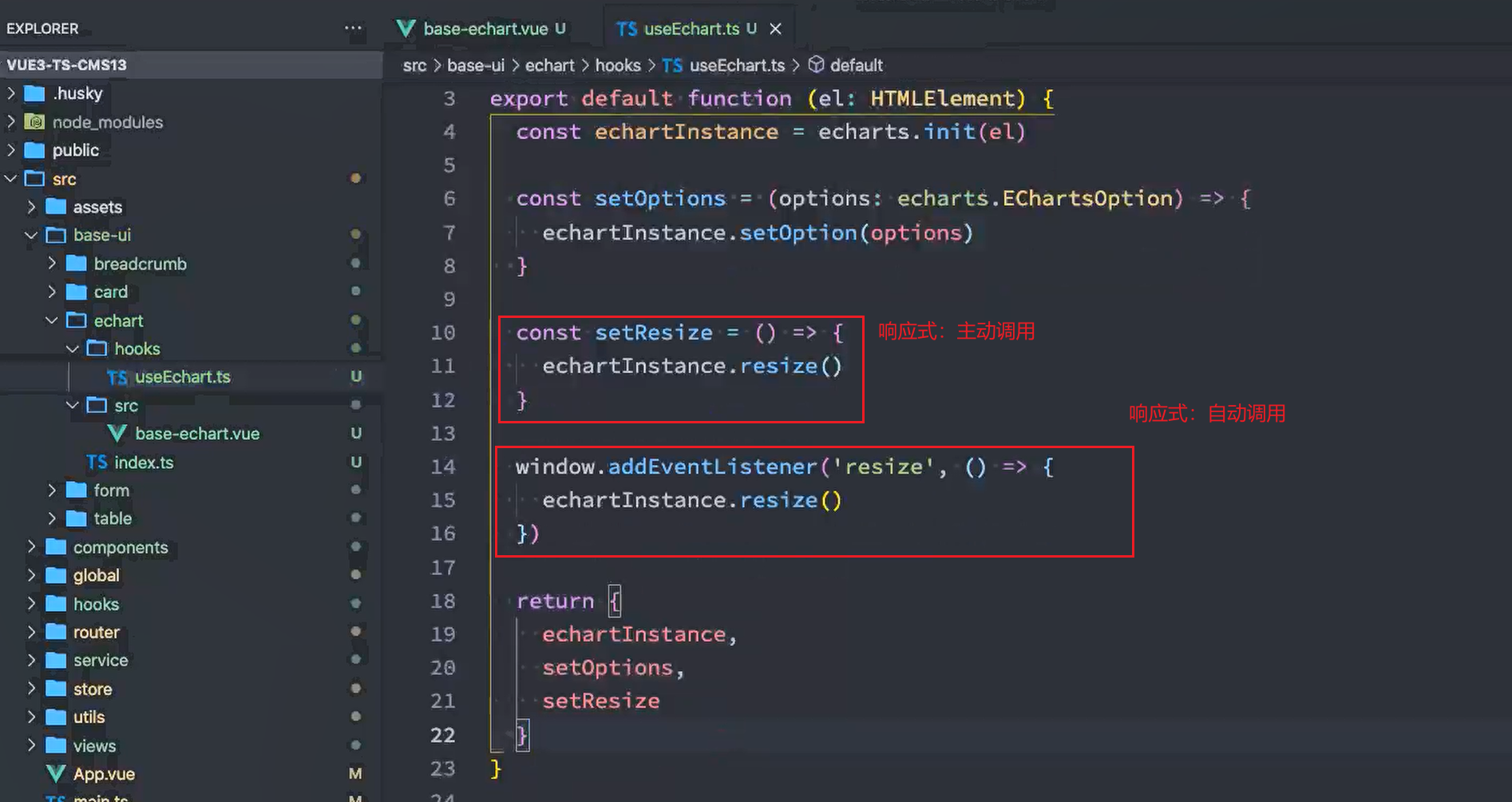Select the components folder row
This screenshot has height=802, width=1512.
[x=192, y=547]
